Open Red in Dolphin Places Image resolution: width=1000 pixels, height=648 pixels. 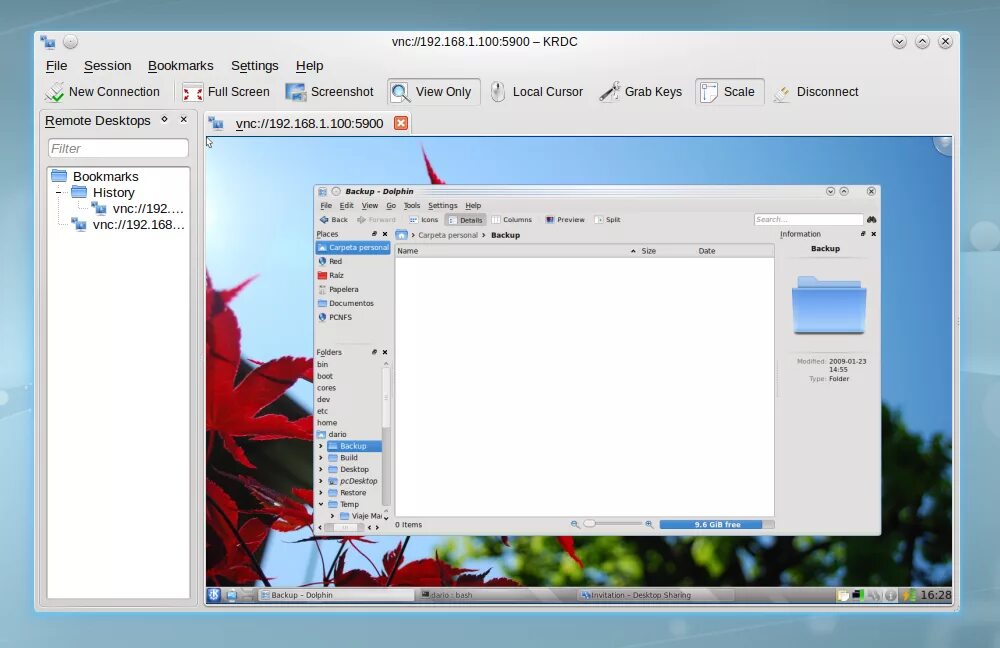pos(335,261)
